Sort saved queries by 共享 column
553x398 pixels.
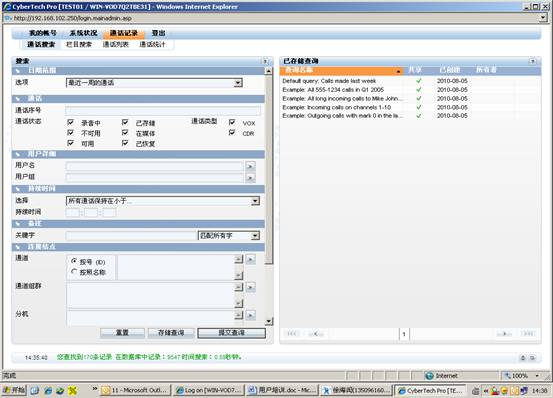[415, 71]
